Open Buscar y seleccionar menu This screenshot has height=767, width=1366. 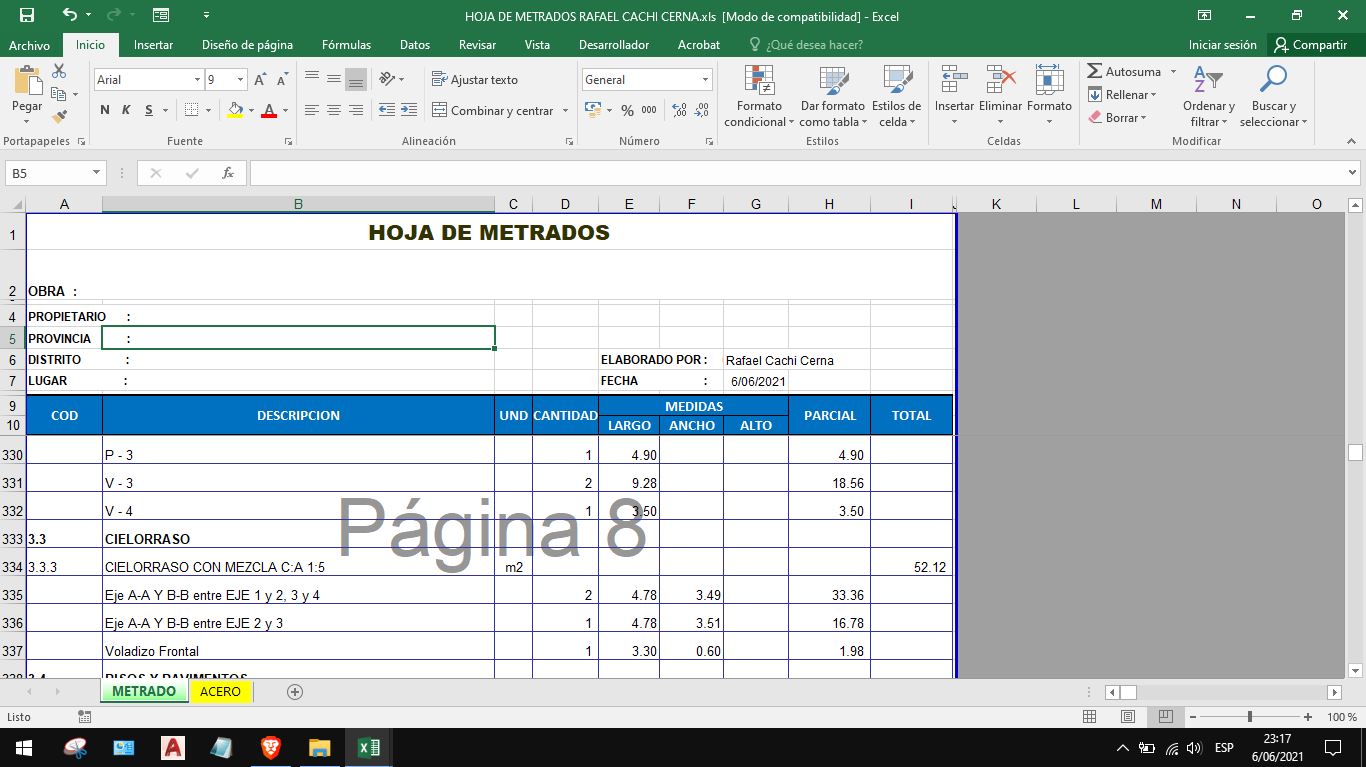[1273, 97]
